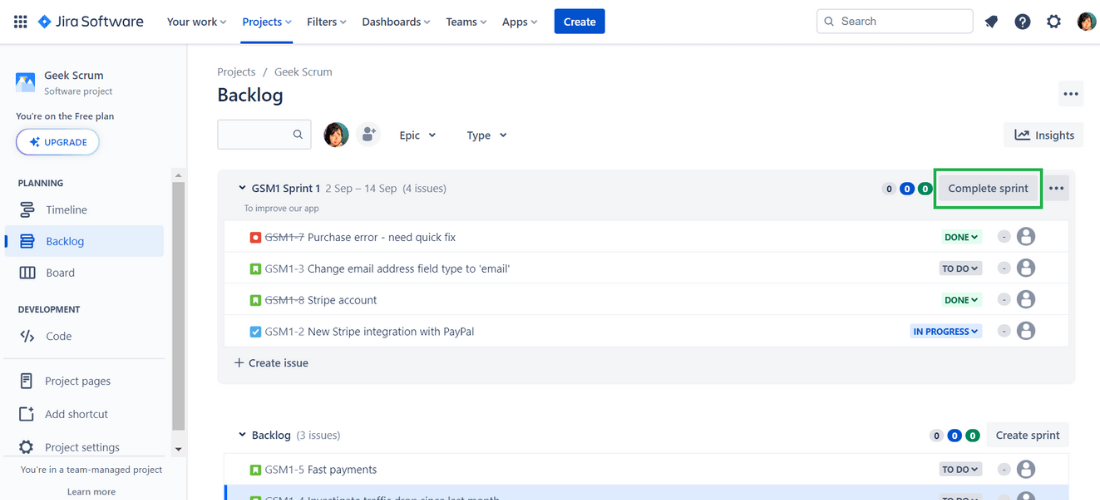Open the Your work menu

(x=196, y=22)
